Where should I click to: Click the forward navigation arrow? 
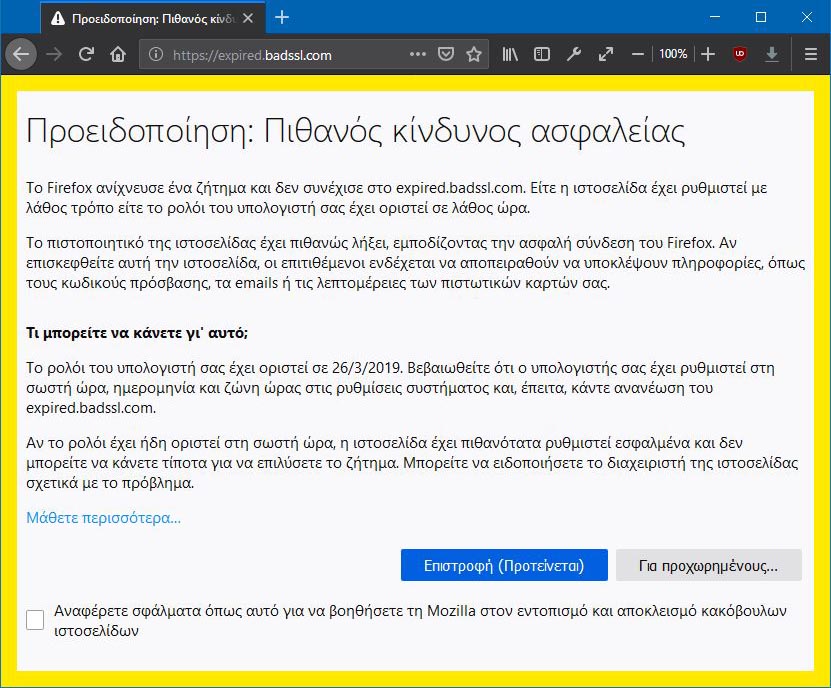click(x=54, y=54)
